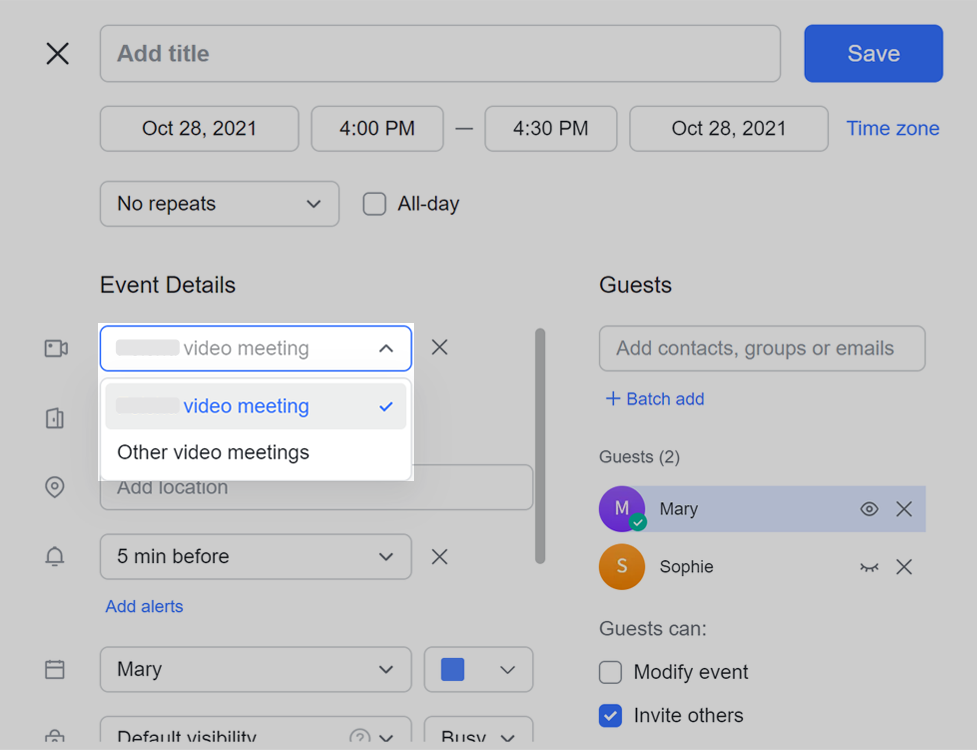Close the event editor with the X icon
Viewport: 977px width, 750px height.
[58, 54]
